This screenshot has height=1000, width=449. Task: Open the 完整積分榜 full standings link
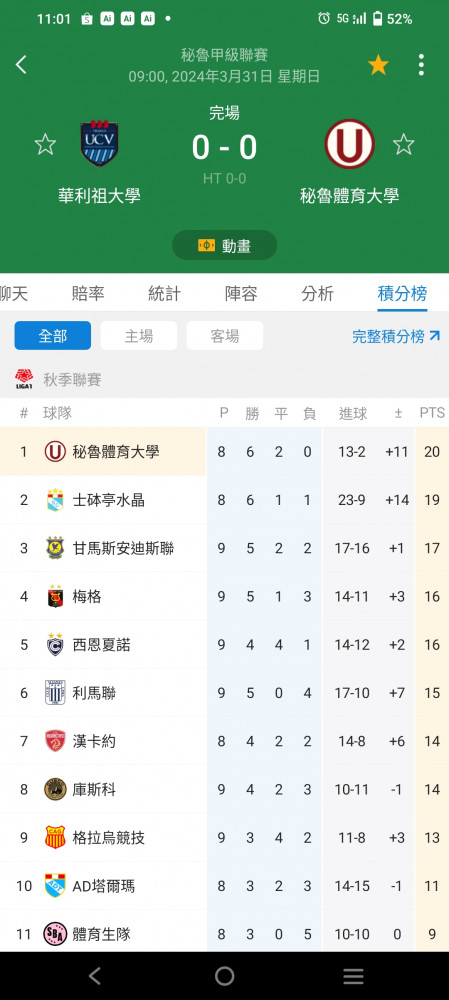click(x=396, y=336)
